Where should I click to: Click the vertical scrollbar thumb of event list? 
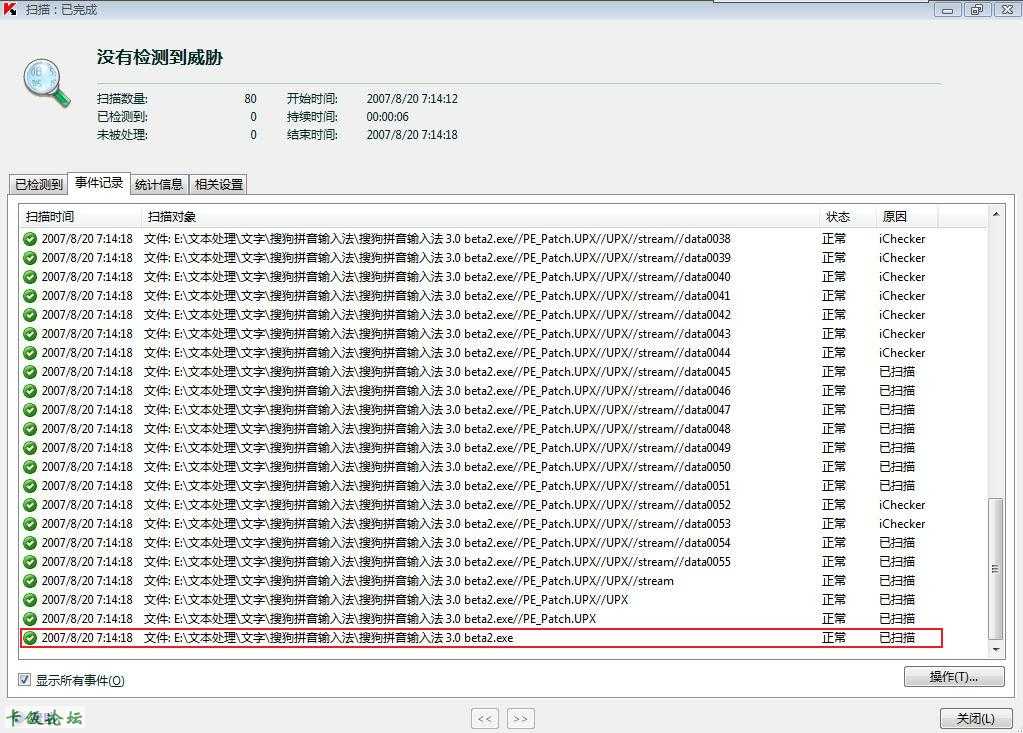coord(996,569)
